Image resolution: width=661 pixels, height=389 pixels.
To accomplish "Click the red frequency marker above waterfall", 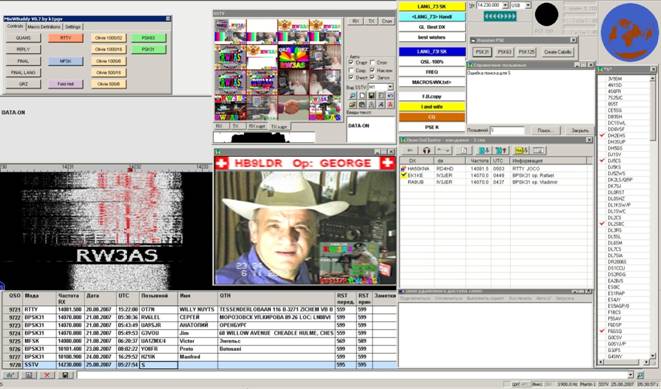I will (130, 169).
